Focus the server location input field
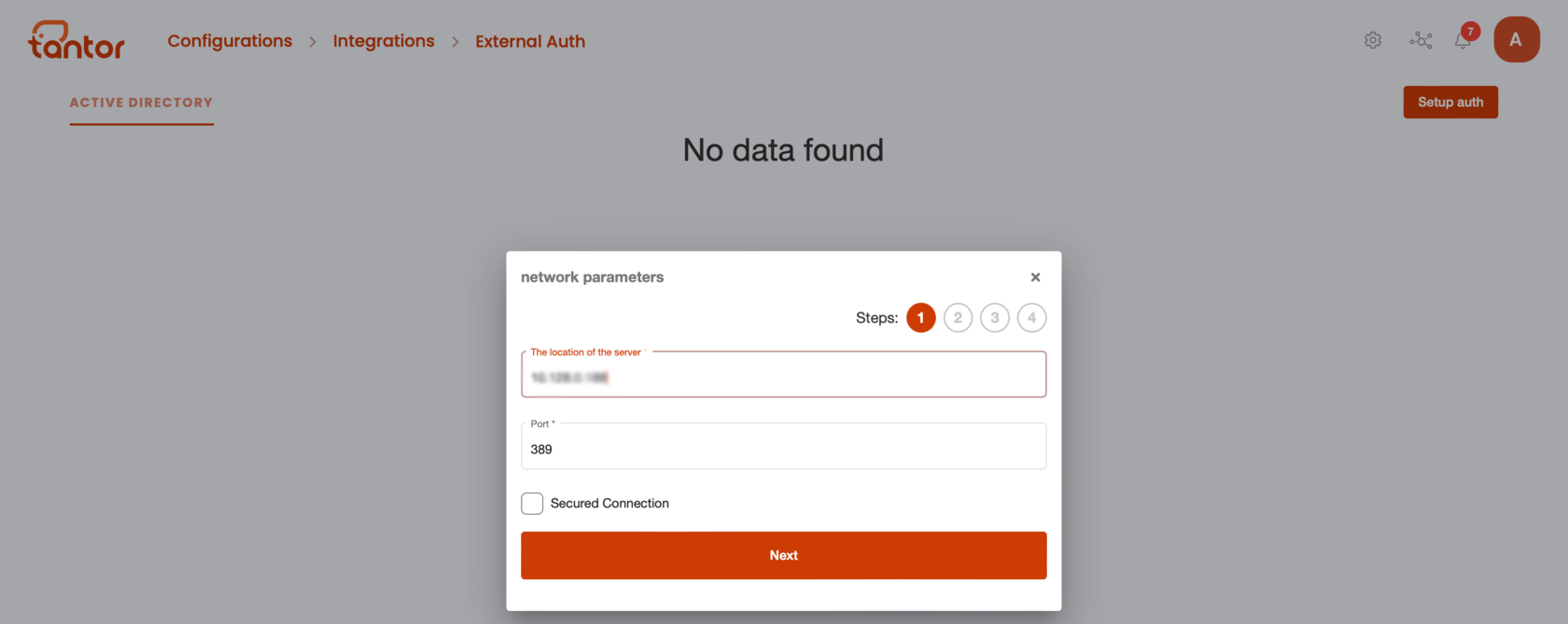 (783, 375)
